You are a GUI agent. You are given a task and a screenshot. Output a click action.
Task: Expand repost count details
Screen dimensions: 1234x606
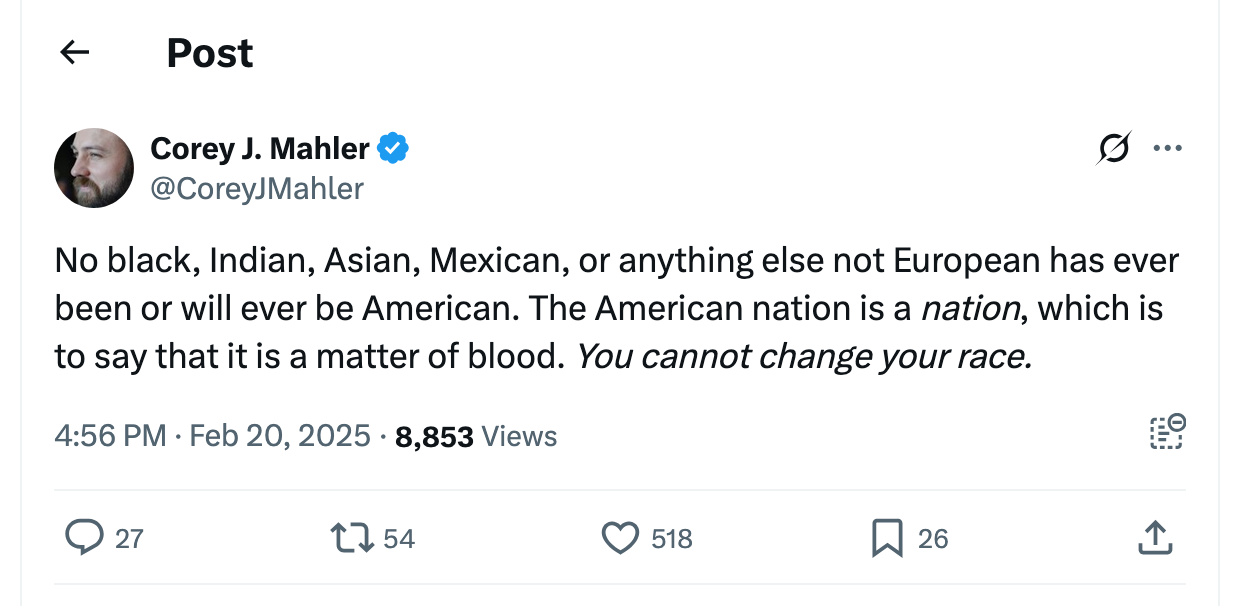[399, 537]
